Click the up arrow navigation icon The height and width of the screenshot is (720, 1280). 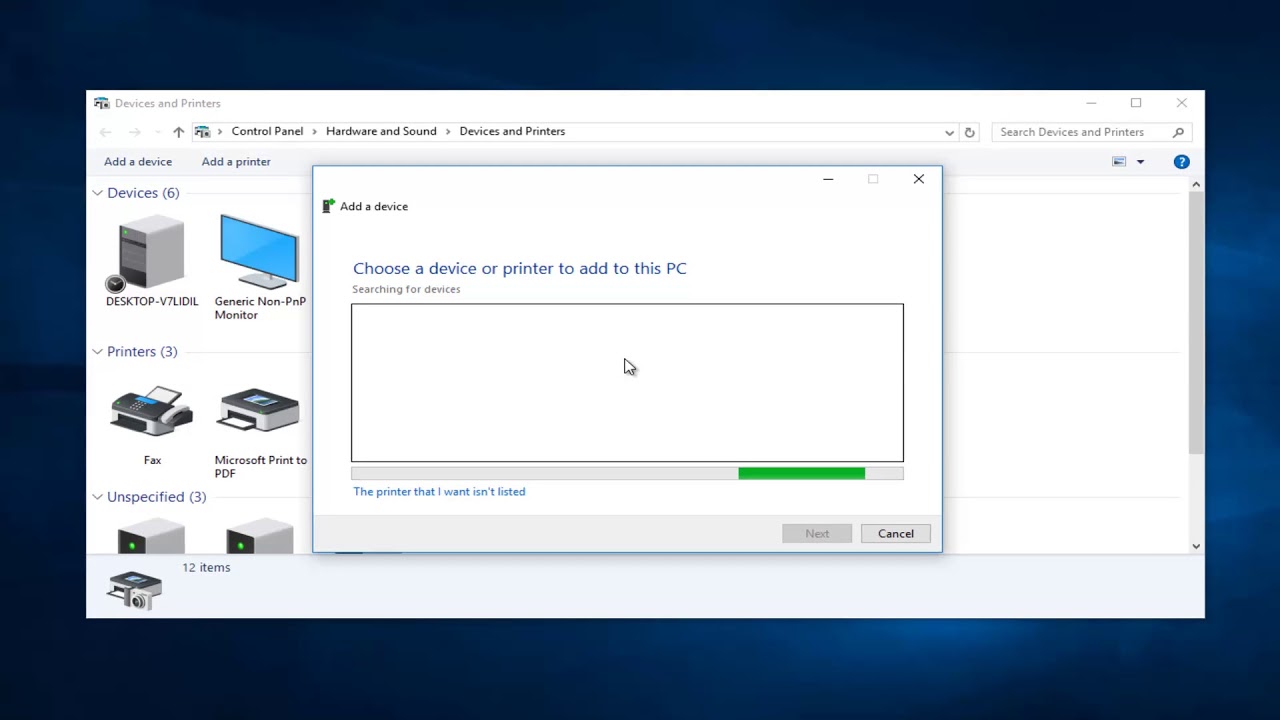pos(178,131)
